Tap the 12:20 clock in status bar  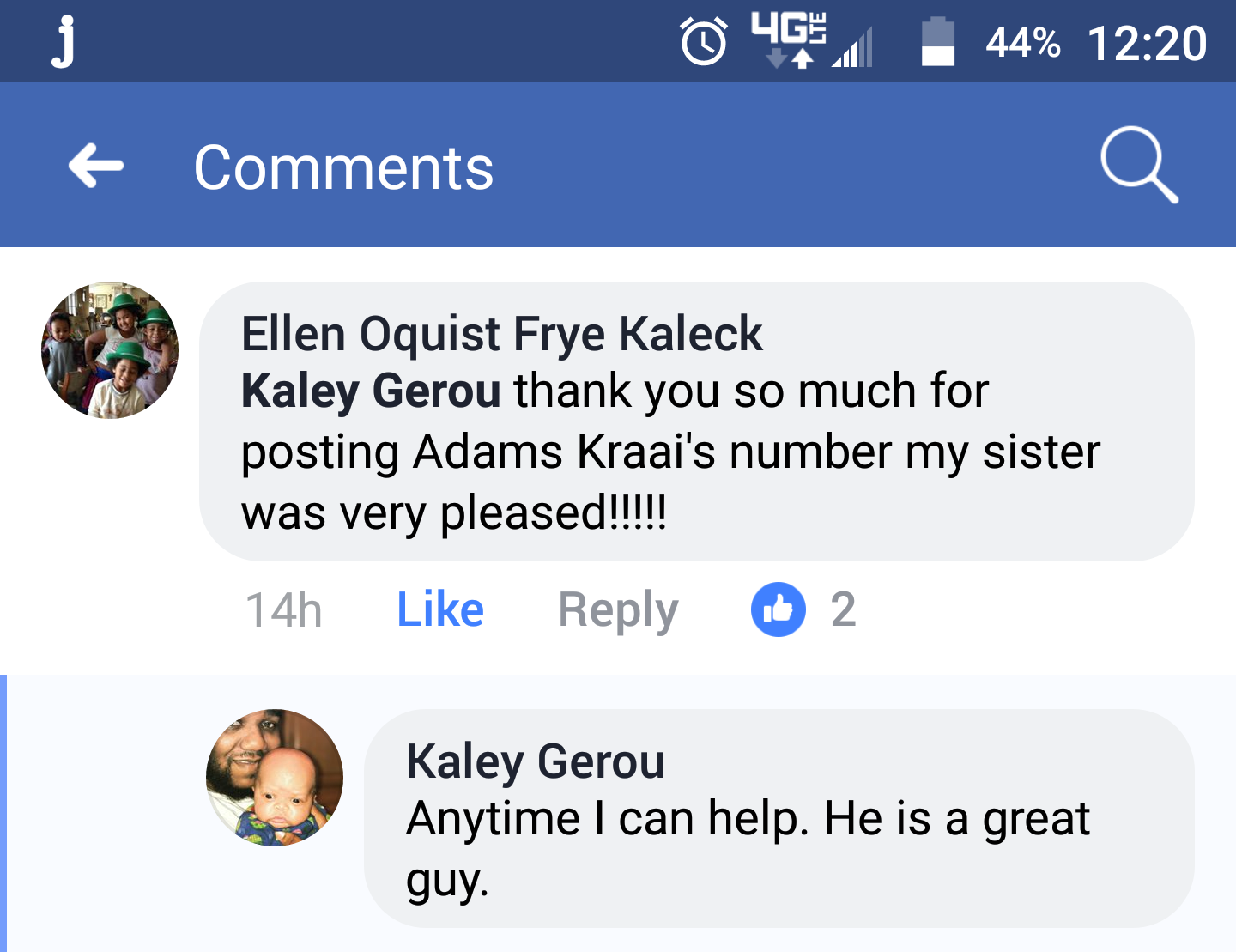tap(1147, 43)
